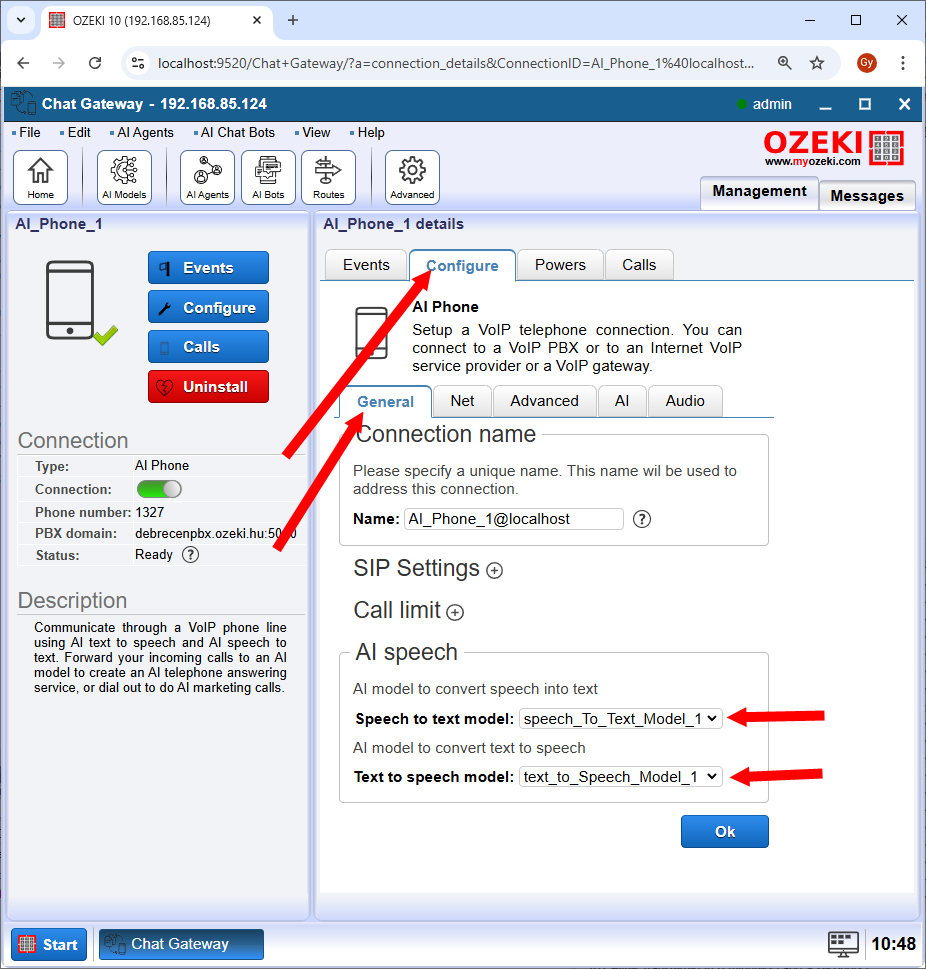Open the AI Bots toolbar icon
The image size is (926, 969).
click(268, 177)
